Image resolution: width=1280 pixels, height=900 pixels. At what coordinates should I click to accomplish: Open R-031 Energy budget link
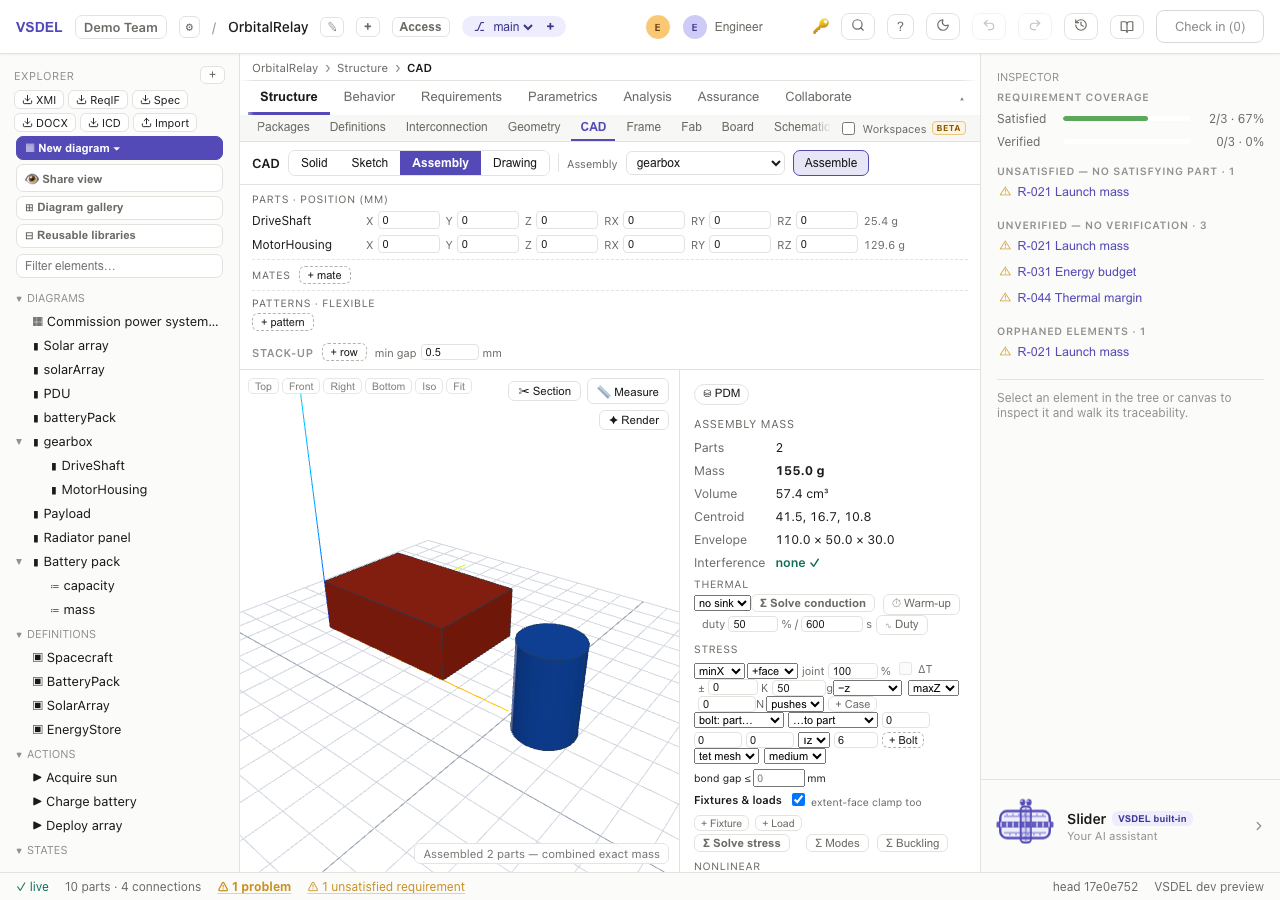click(x=1077, y=272)
